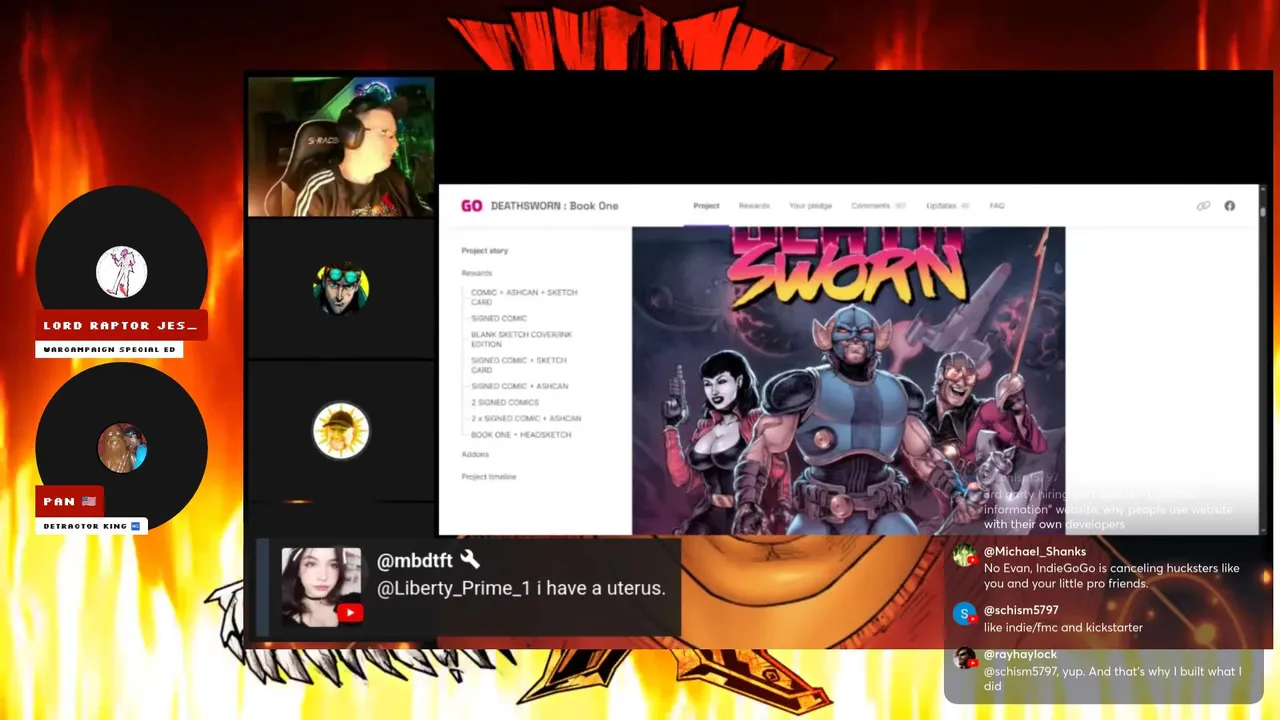Click the goggles character avatar tile
1280x720 pixels.
click(341, 289)
